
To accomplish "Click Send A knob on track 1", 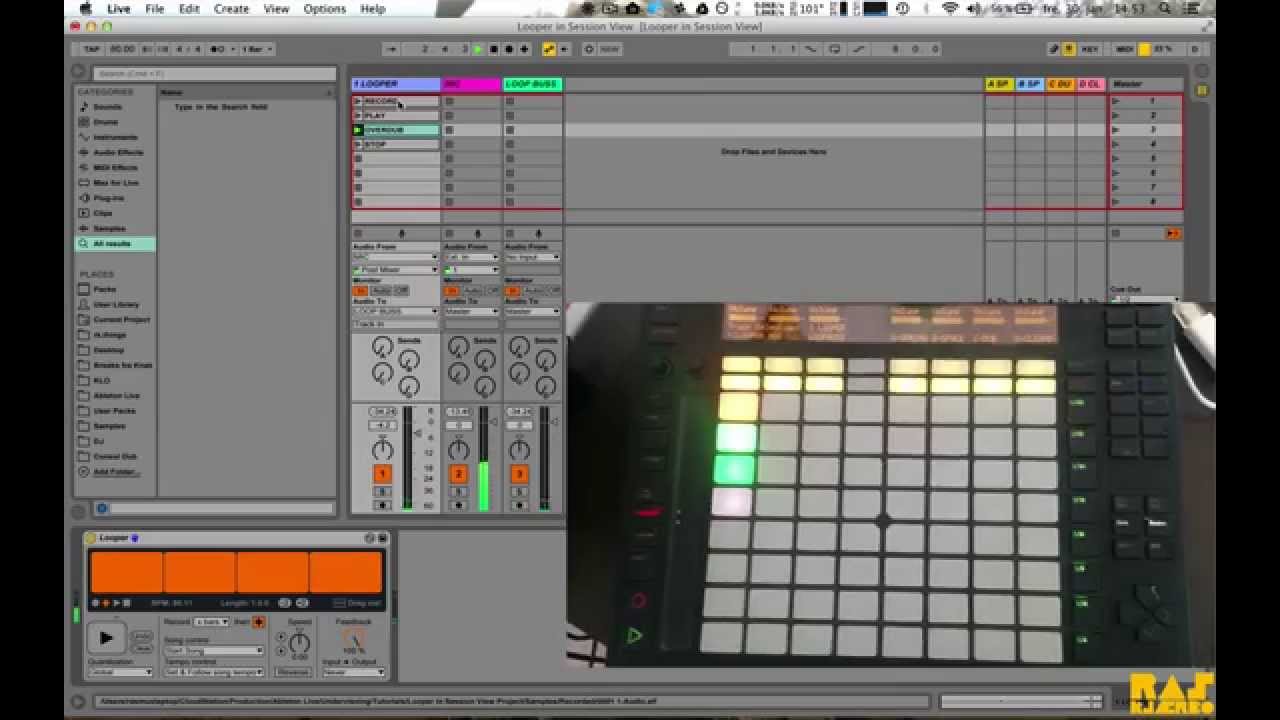I will coord(382,346).
